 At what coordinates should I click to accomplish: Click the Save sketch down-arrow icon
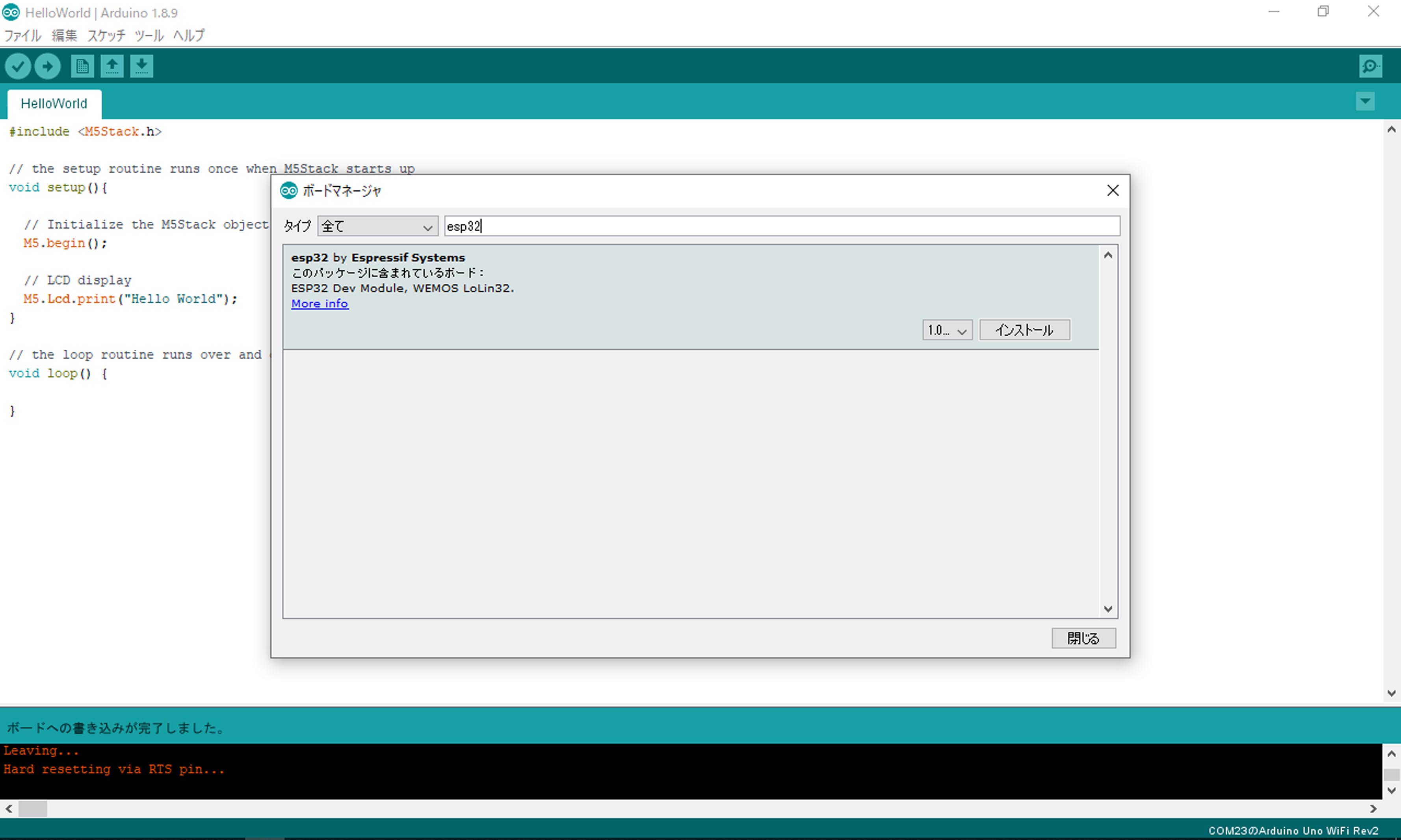pos(141,66)
